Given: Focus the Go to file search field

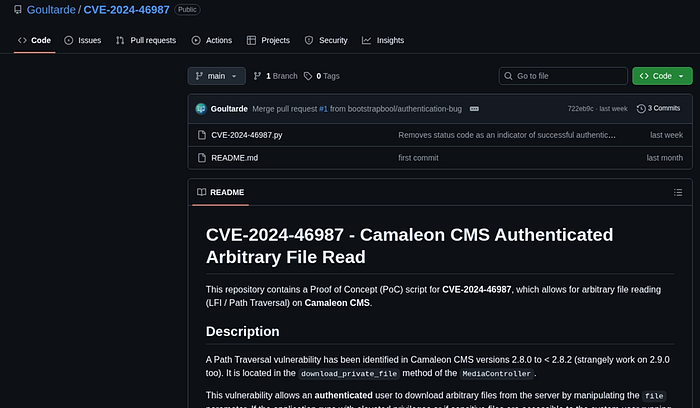Looking at the screenshot, I should pos(563,76).
